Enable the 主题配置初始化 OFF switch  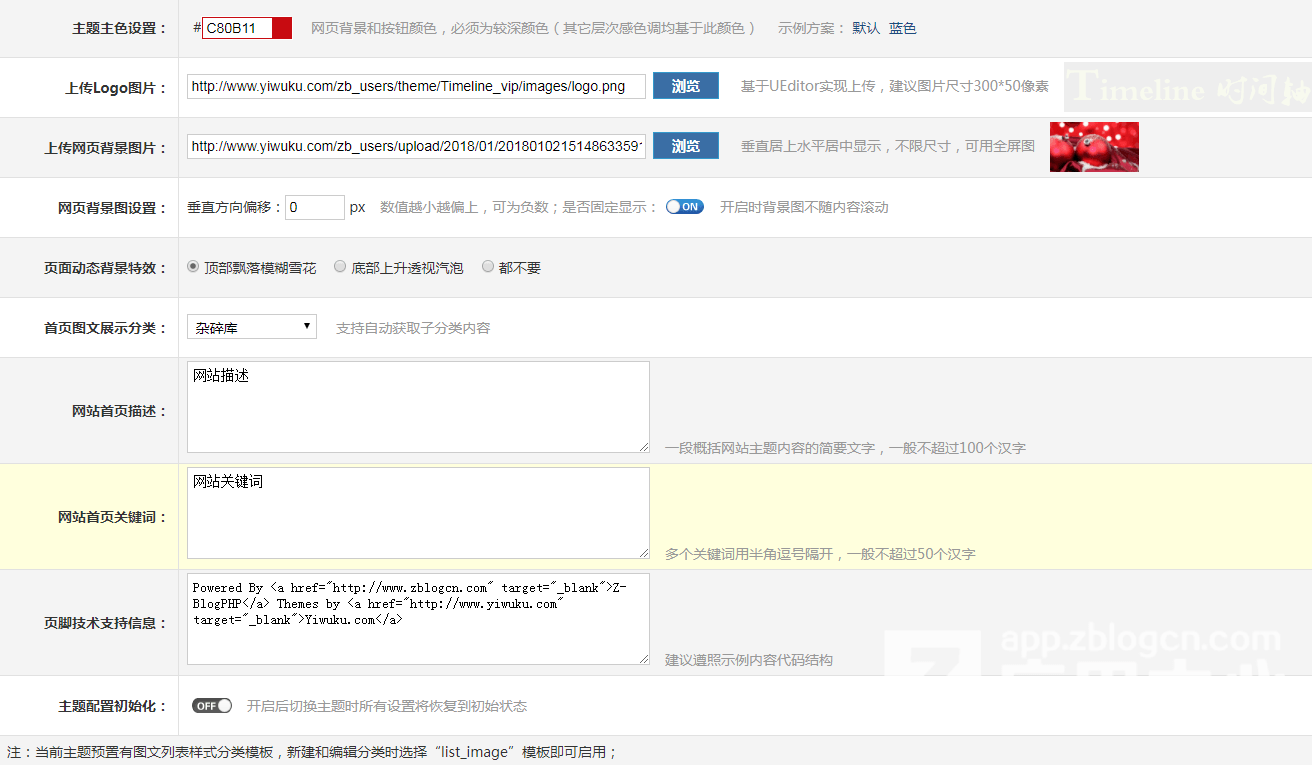pos(212,706)
